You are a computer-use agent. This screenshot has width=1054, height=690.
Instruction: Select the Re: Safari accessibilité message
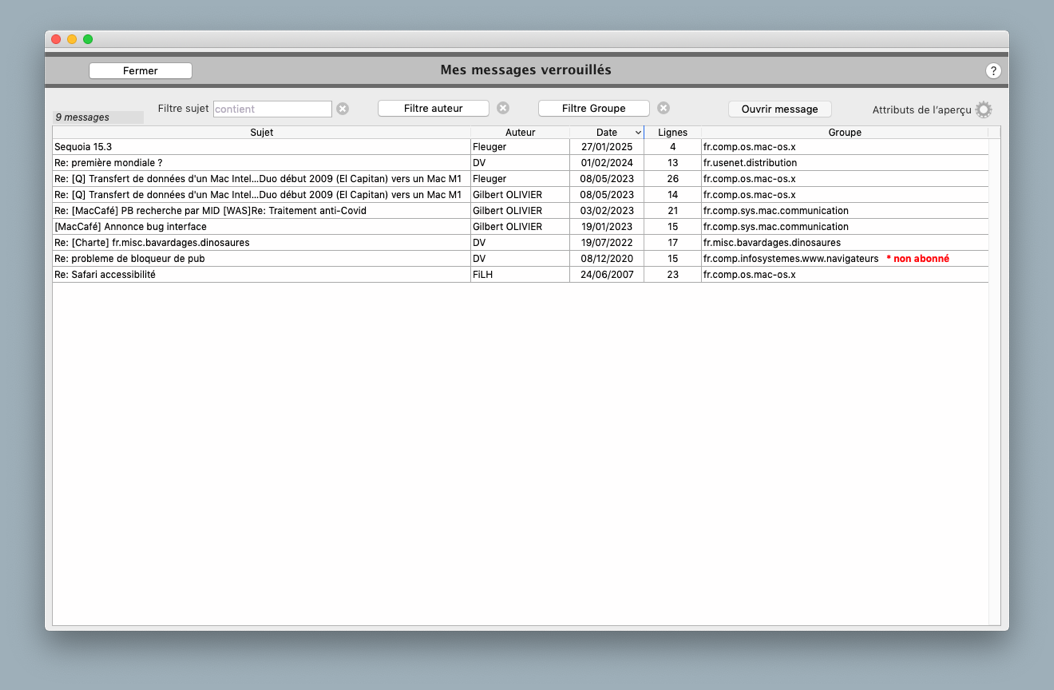(260, 275)
